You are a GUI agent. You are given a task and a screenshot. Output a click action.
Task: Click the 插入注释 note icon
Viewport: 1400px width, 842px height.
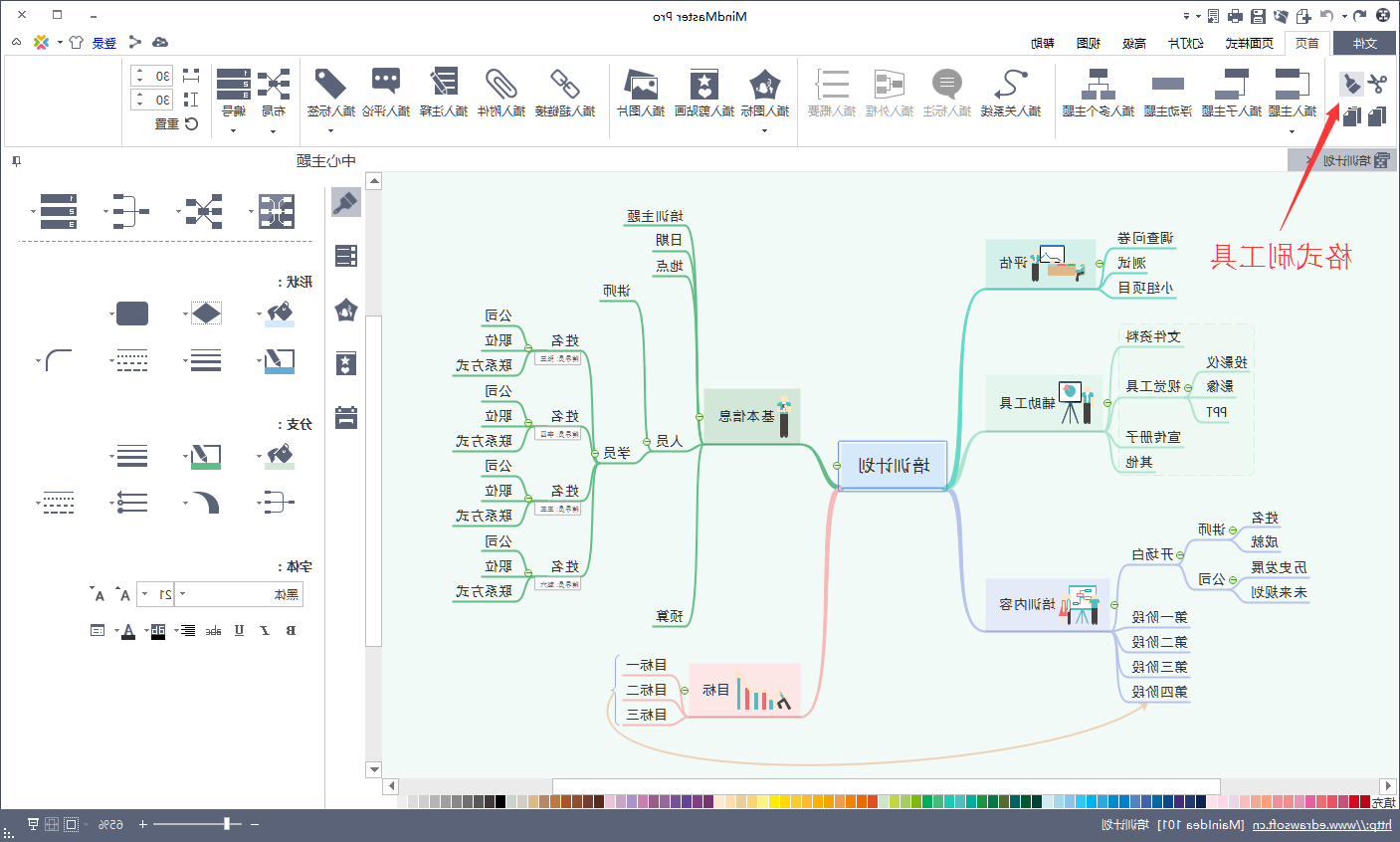tap(444, 84)
